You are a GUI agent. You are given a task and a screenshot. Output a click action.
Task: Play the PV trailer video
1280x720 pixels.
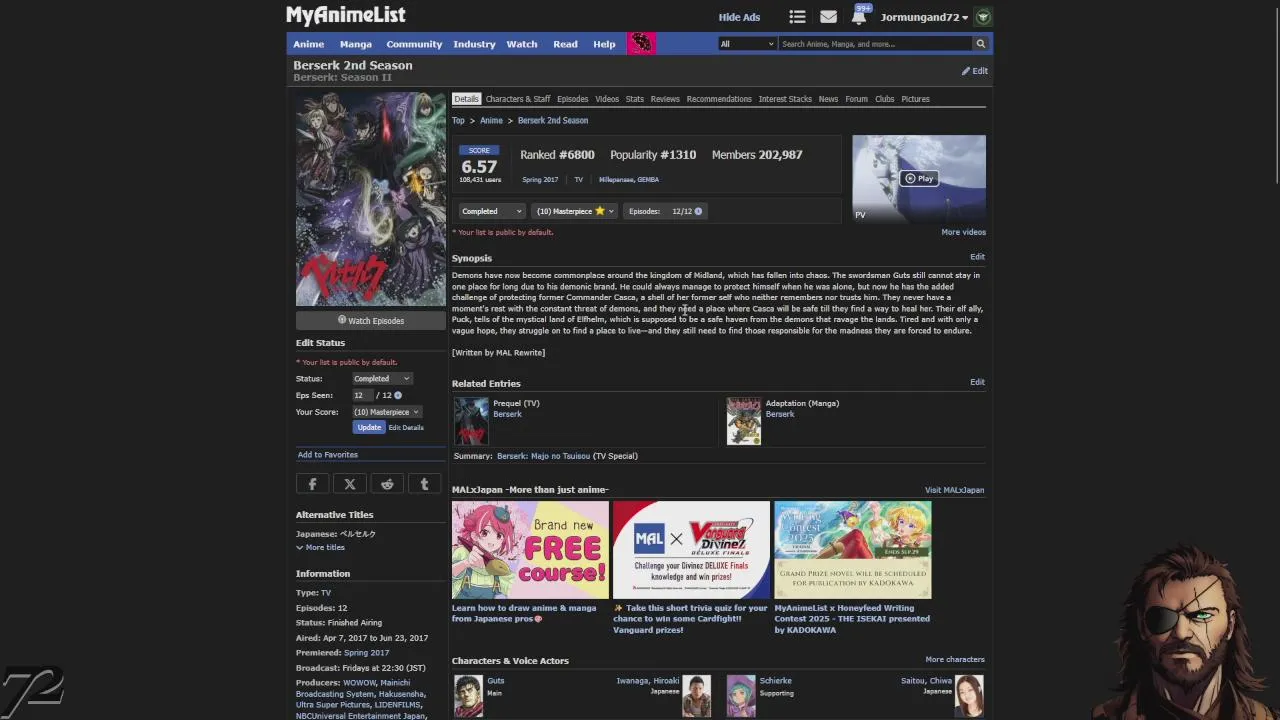[x=919, y=179]
